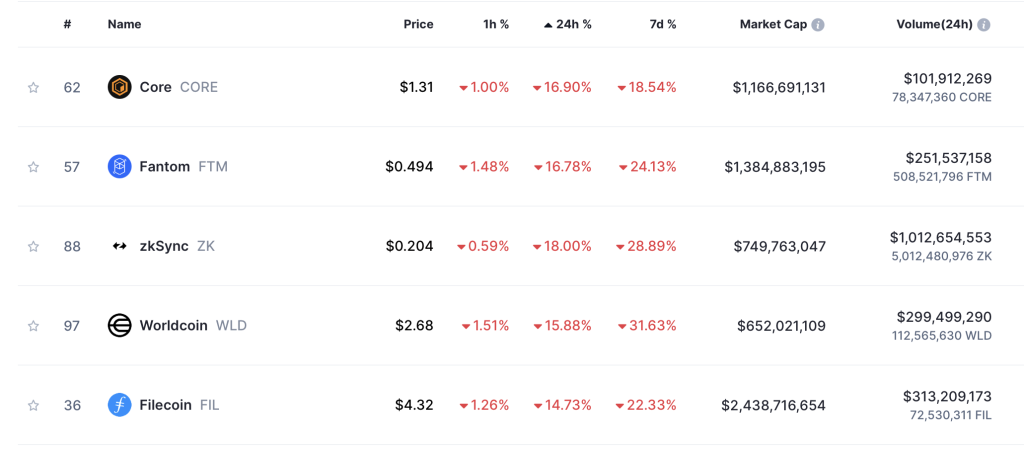
Task: Click the Volume(24h) info icon
Action: tap(984, 25)
